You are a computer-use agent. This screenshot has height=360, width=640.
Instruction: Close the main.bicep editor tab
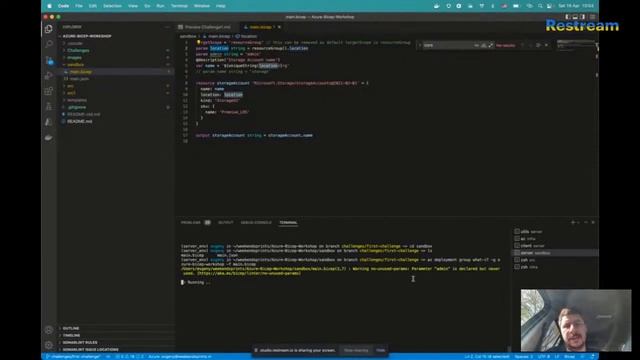point(279,27)
